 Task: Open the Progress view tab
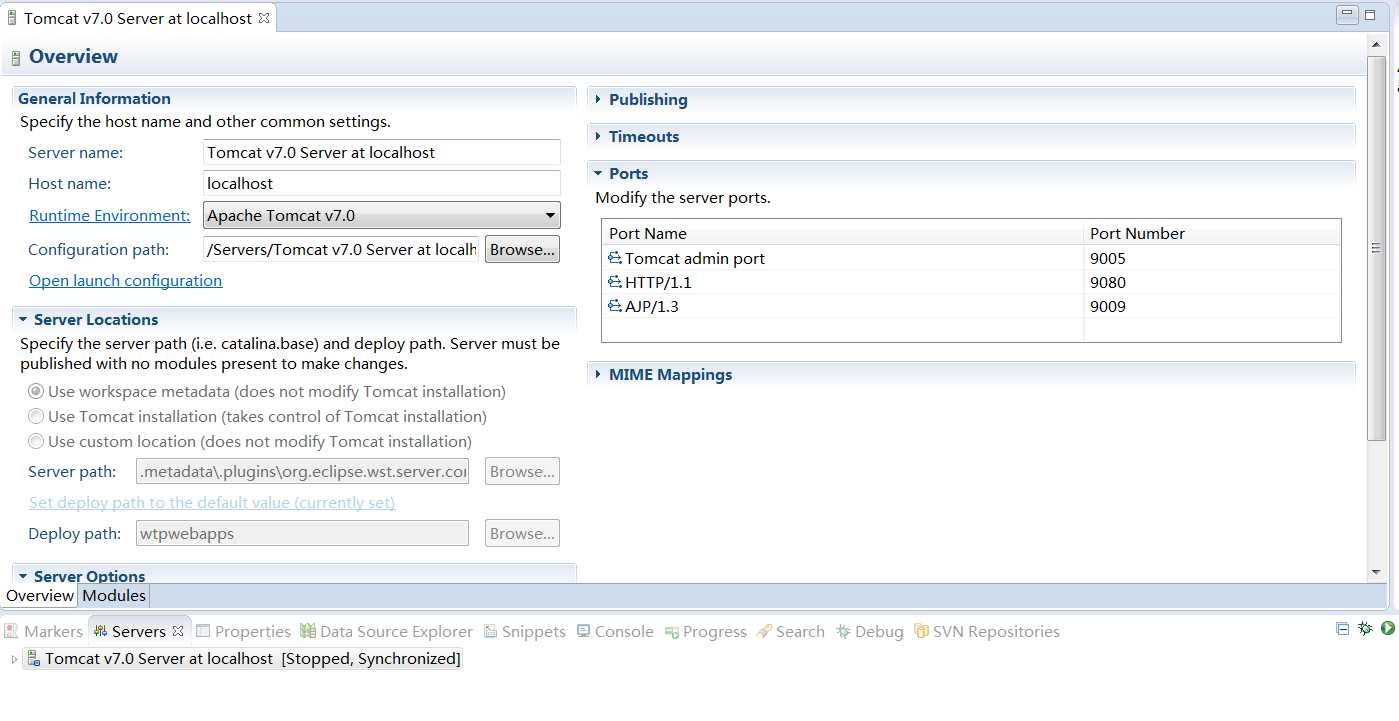(x=706, y=631)
